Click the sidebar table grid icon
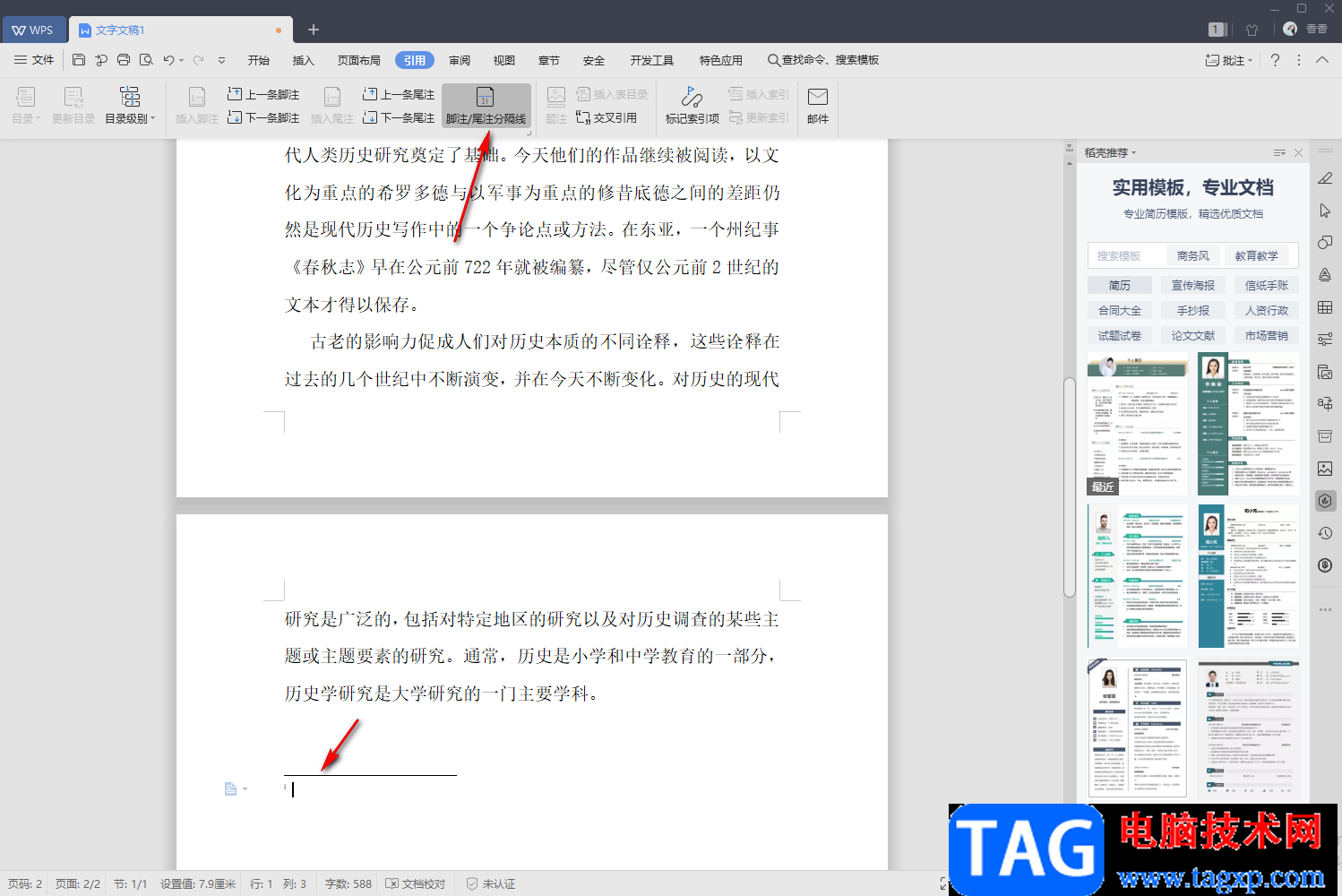 tap(1325, 307)
